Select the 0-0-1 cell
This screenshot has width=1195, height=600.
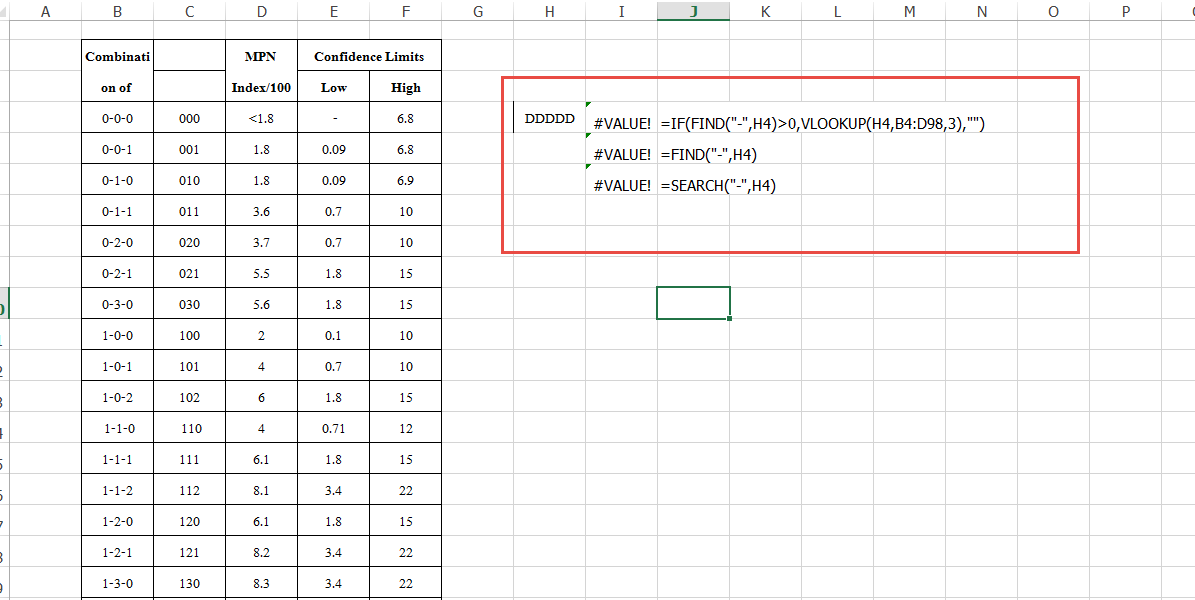[x=117, y=149]
